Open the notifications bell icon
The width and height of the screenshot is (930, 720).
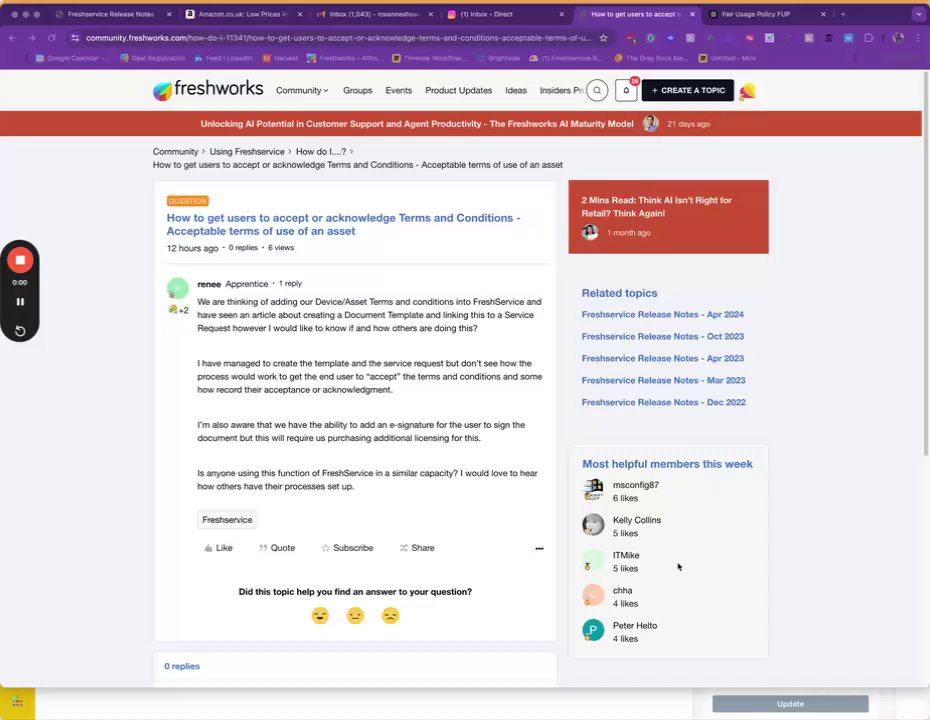click(626, 91)
